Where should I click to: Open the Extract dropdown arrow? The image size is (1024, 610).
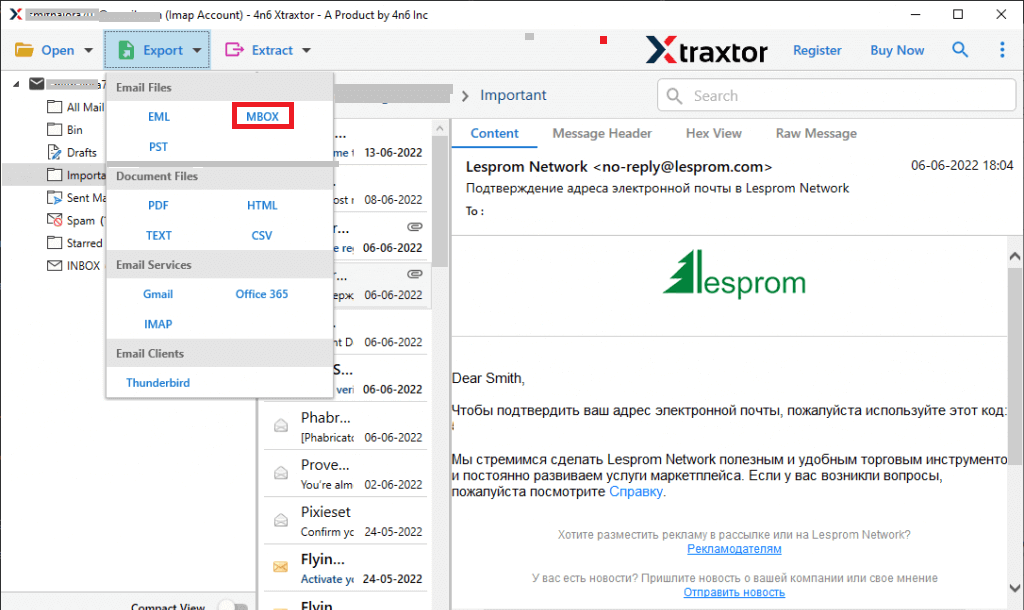[x=305, y=49]
